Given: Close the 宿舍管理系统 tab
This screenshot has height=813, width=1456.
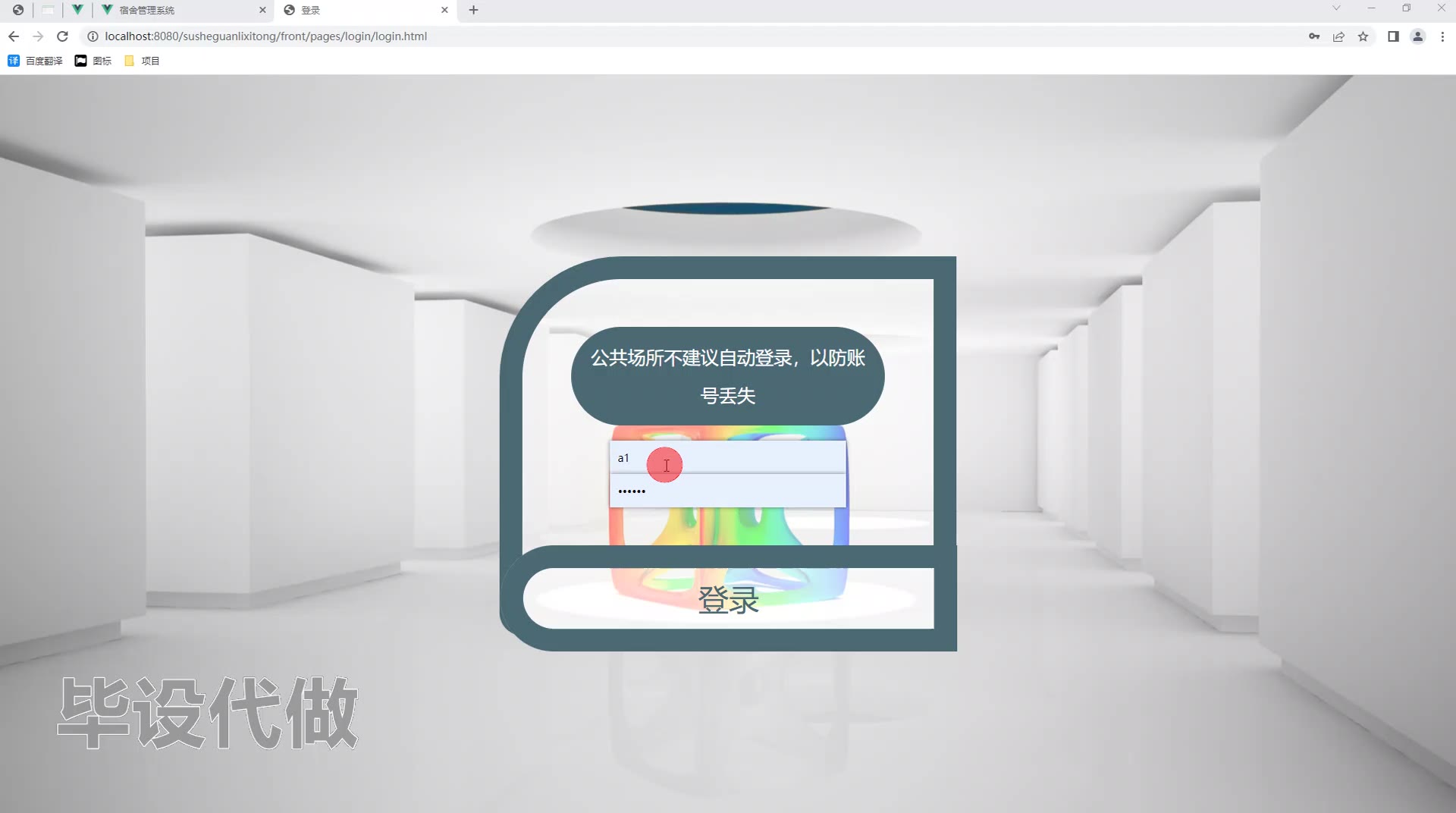Looking at the screenshot, I should [262, 10].
